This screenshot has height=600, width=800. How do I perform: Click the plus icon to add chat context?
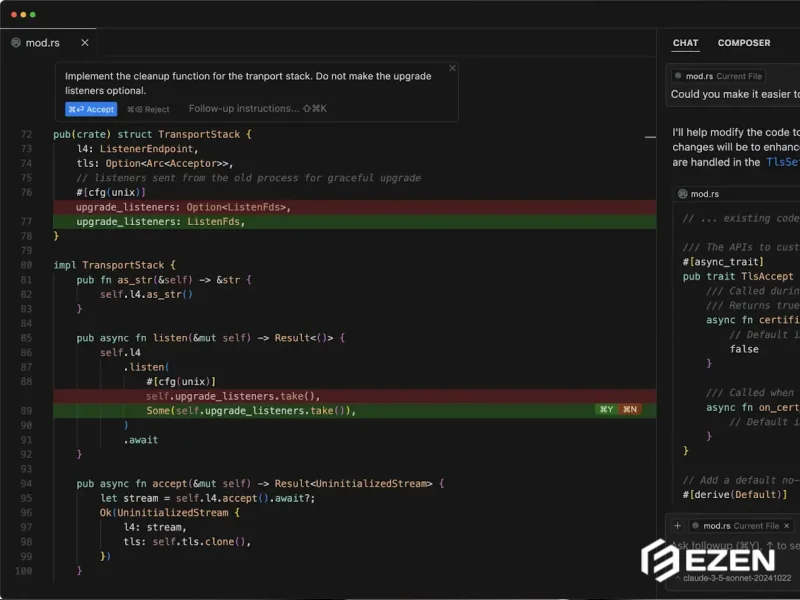click(678, 525)
